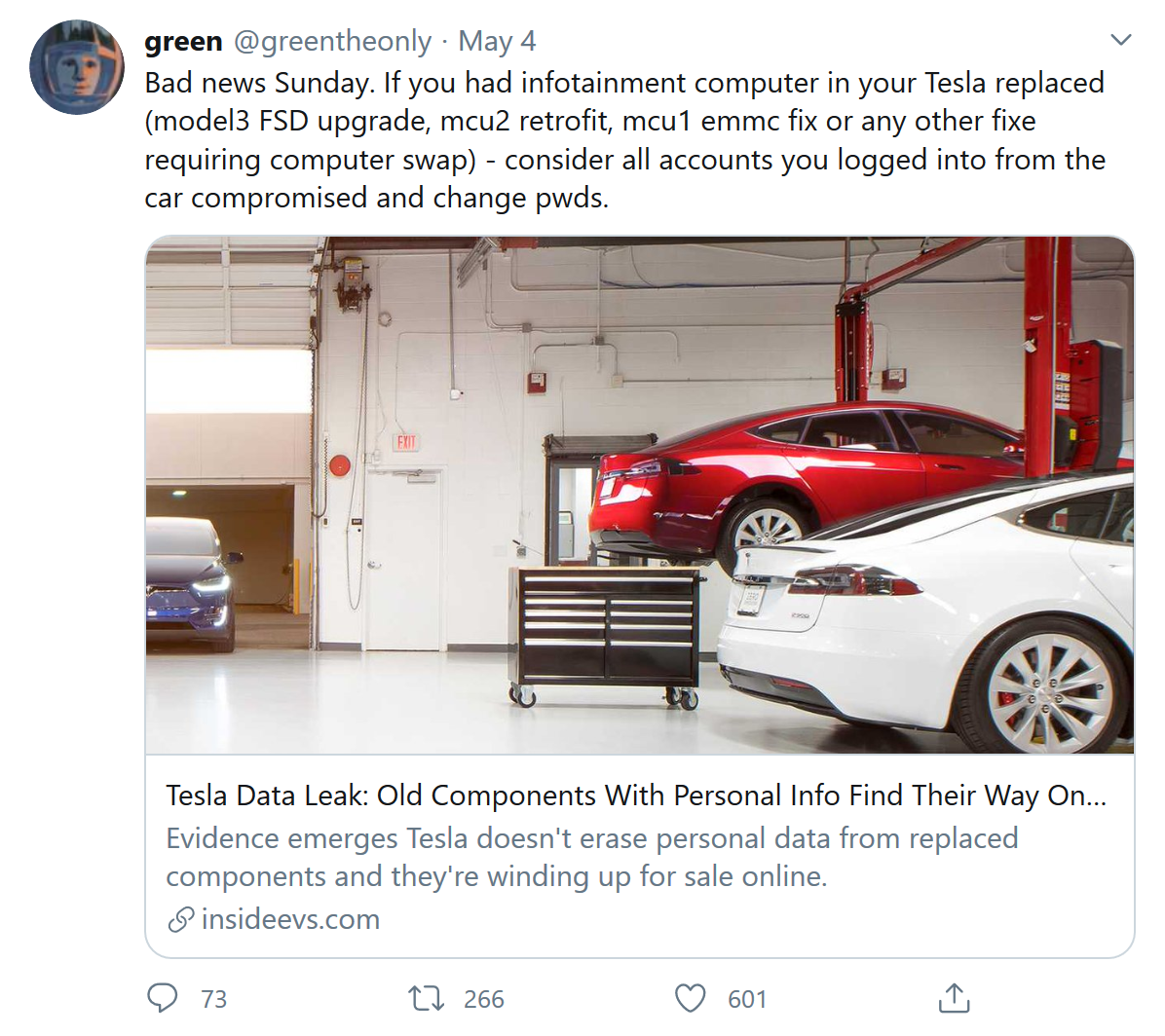This screenshot has width=1165, height=1036.
Task: Click the display name "green"
Action: (183, 41)
